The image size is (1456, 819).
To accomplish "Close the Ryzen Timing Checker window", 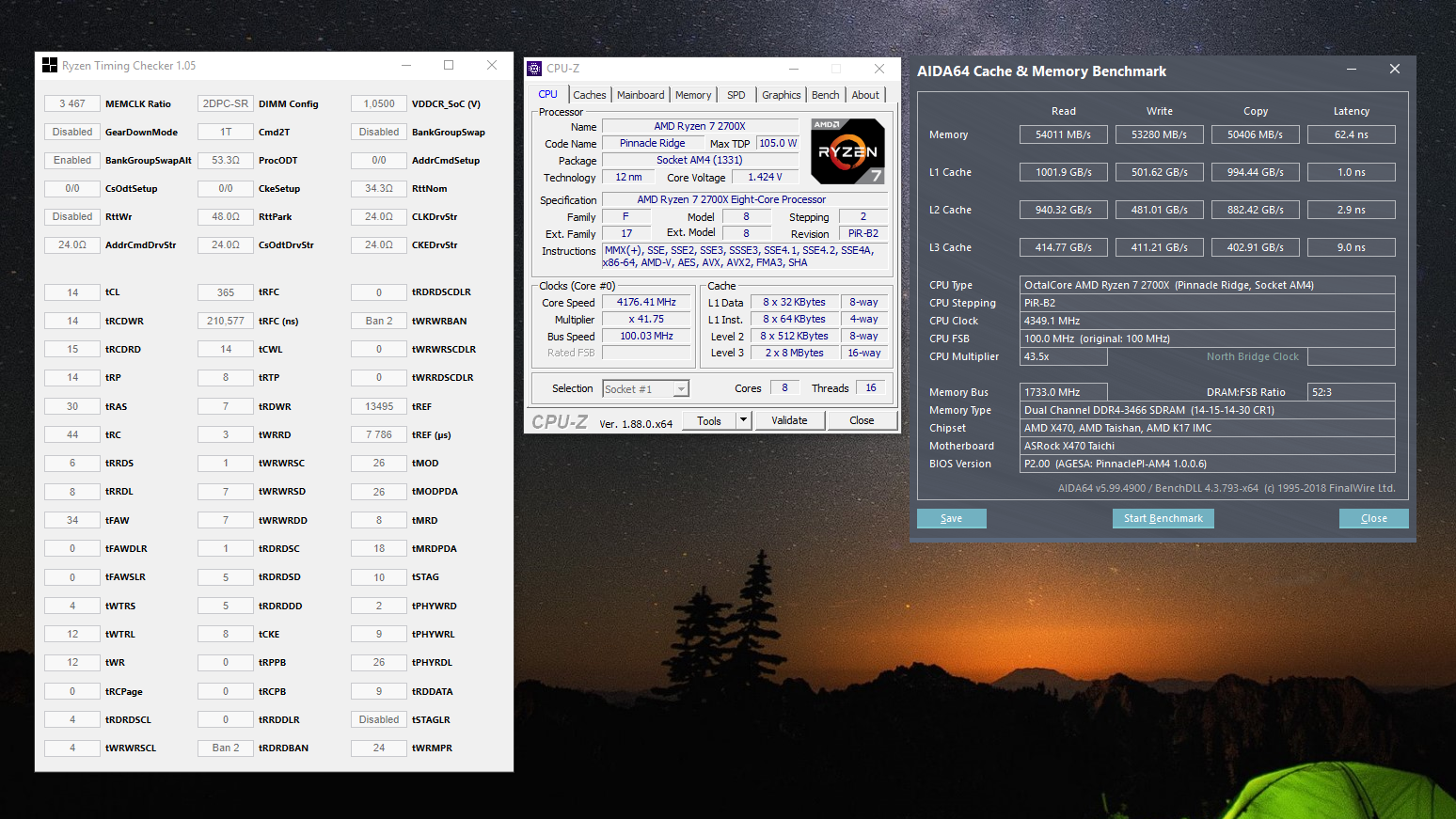I will coord(491,65).
